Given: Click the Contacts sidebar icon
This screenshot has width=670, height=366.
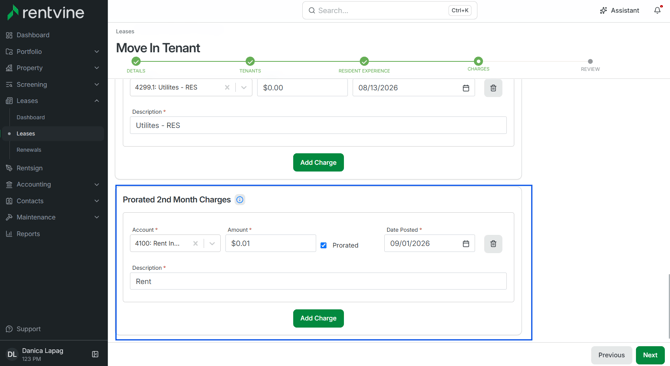Looking at the screenshot, I should (9, 201).
